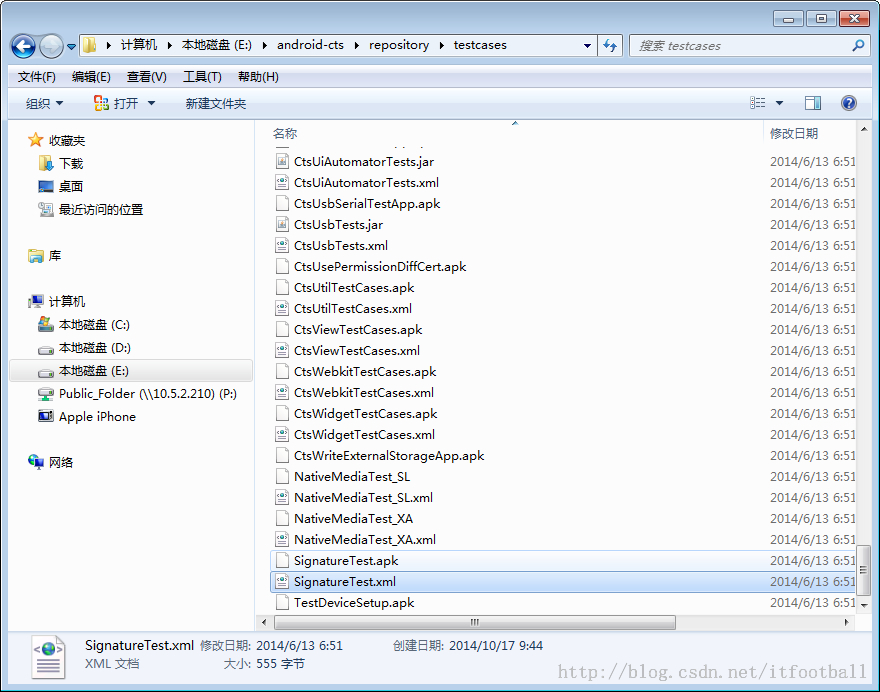Select NativeMediaTest_SL file icon
Viewport: 880px width, 692px height.
point(282,476)
